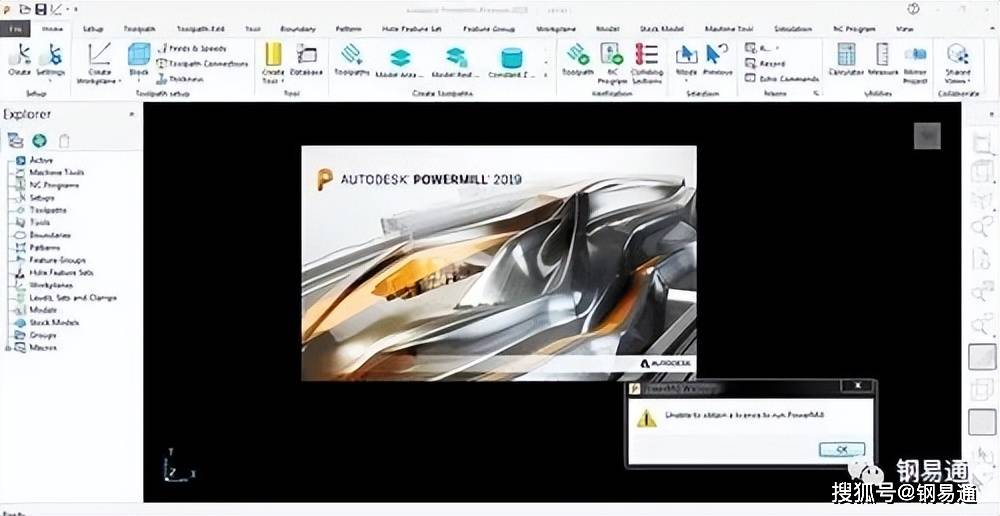The height and width of the screenshot is (516, 1000).
Task: Open the File menu
Action: tap(14, 29)
